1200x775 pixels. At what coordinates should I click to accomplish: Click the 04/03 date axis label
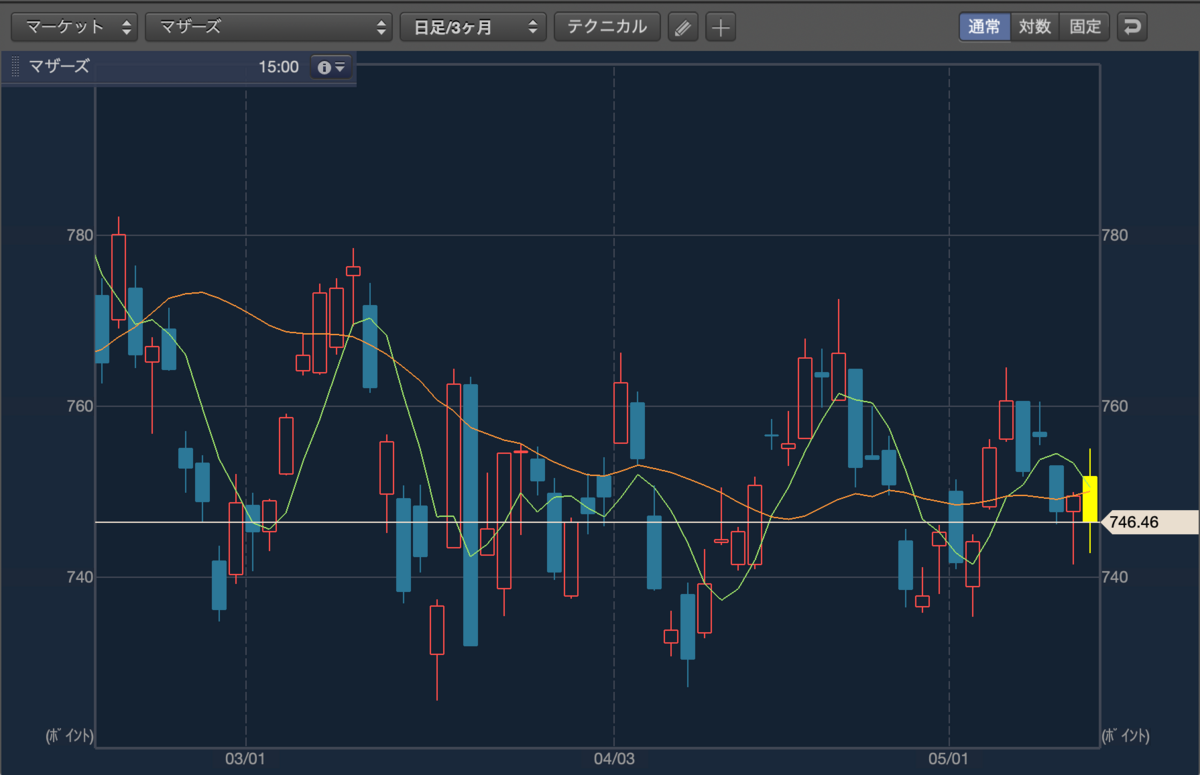(x=613, y=760)
